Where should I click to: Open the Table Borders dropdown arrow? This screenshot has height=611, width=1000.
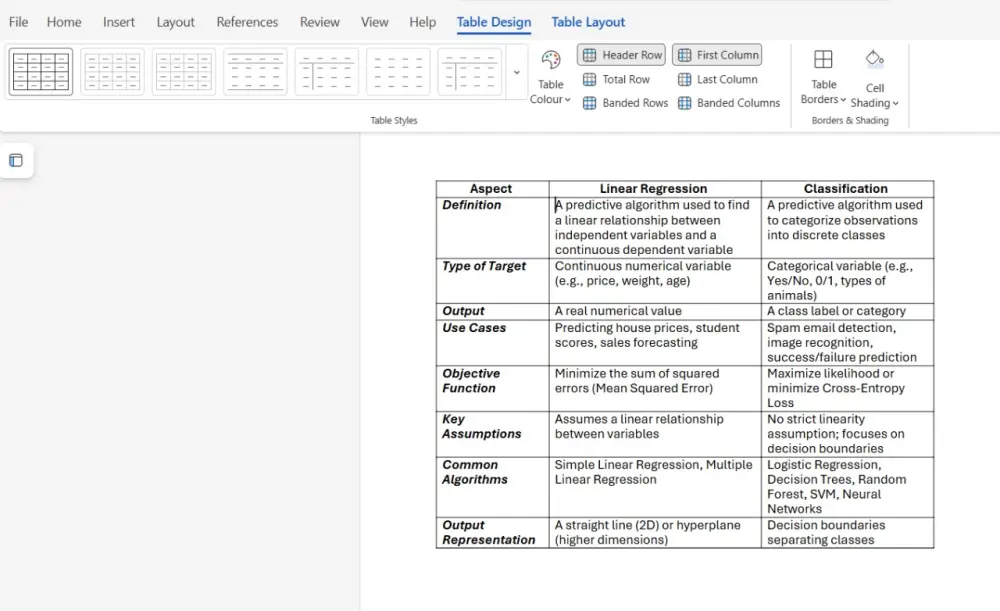tap(843, 99)
